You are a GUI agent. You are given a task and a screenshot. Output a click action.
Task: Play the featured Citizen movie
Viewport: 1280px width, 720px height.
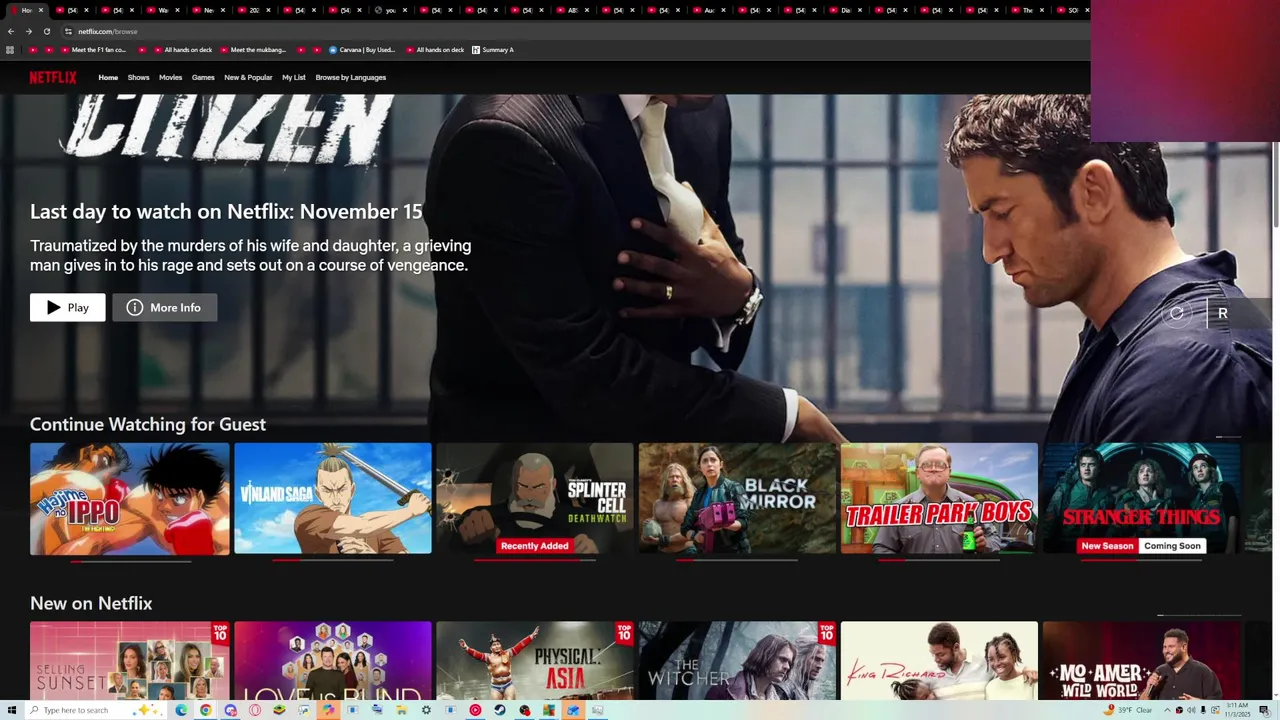click(68, 308)
